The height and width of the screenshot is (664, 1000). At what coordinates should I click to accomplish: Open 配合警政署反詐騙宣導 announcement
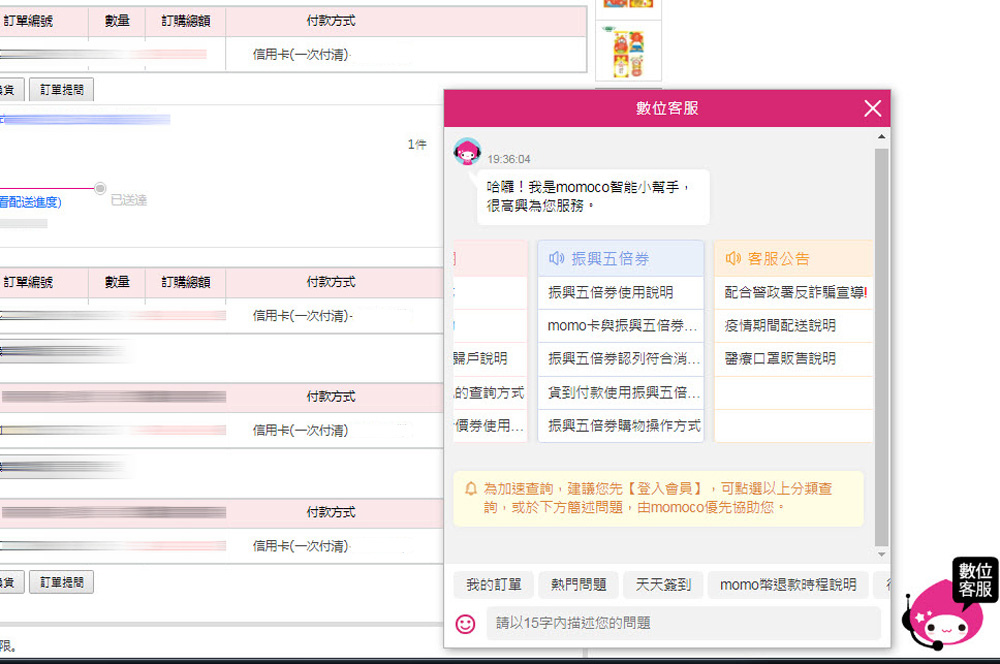[794, 293]
